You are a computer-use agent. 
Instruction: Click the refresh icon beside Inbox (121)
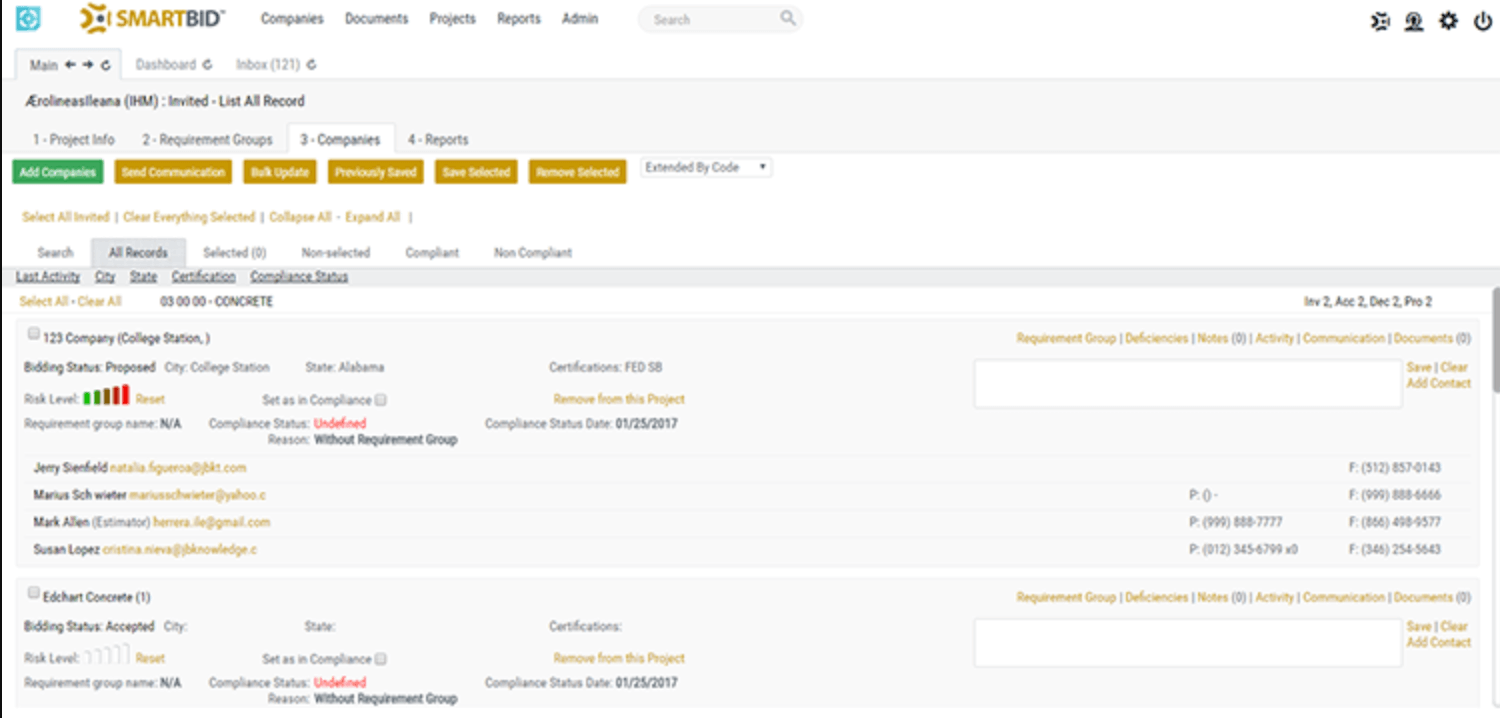coord(312,65)
